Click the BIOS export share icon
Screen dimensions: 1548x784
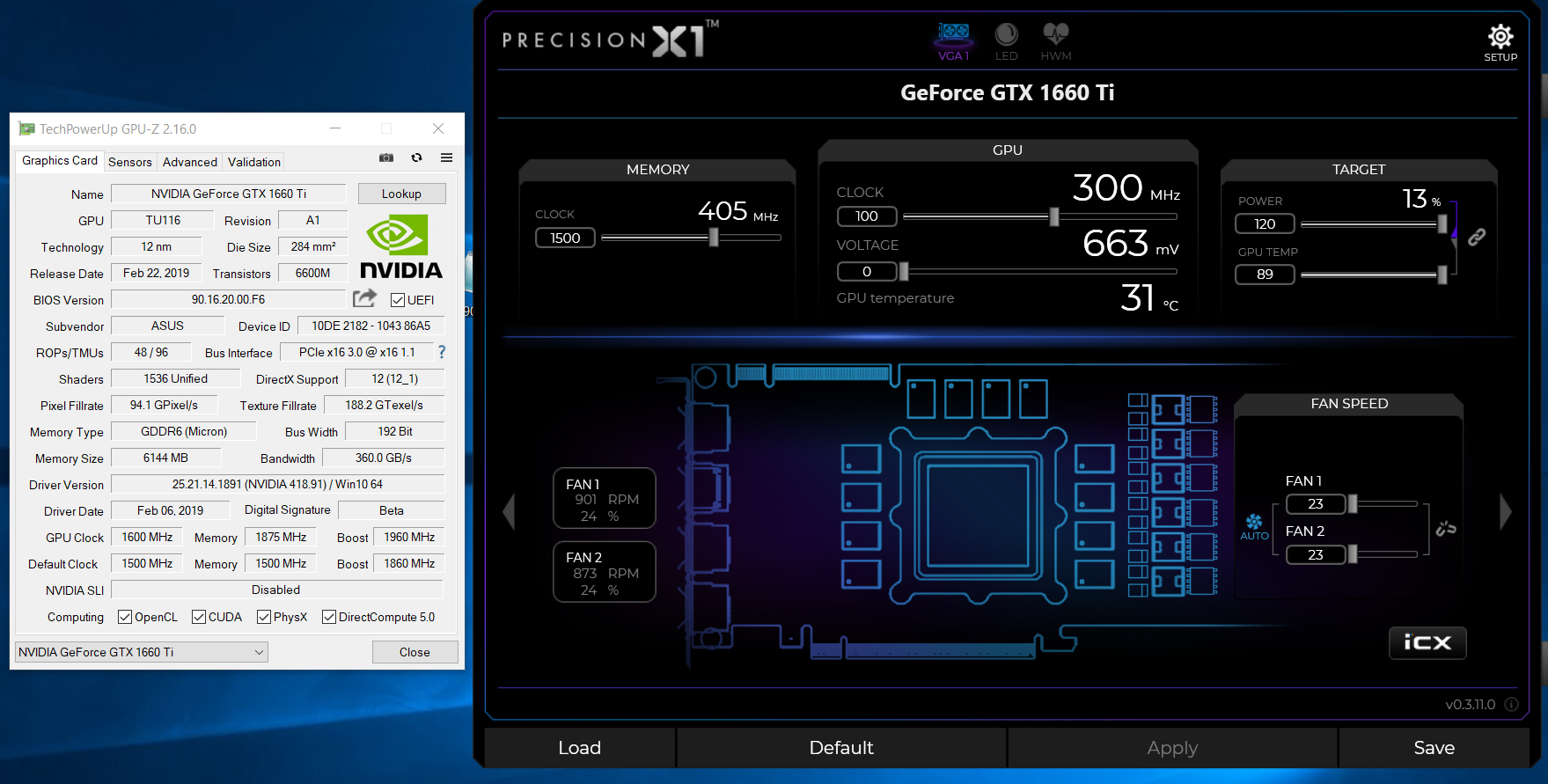[364, 298]
